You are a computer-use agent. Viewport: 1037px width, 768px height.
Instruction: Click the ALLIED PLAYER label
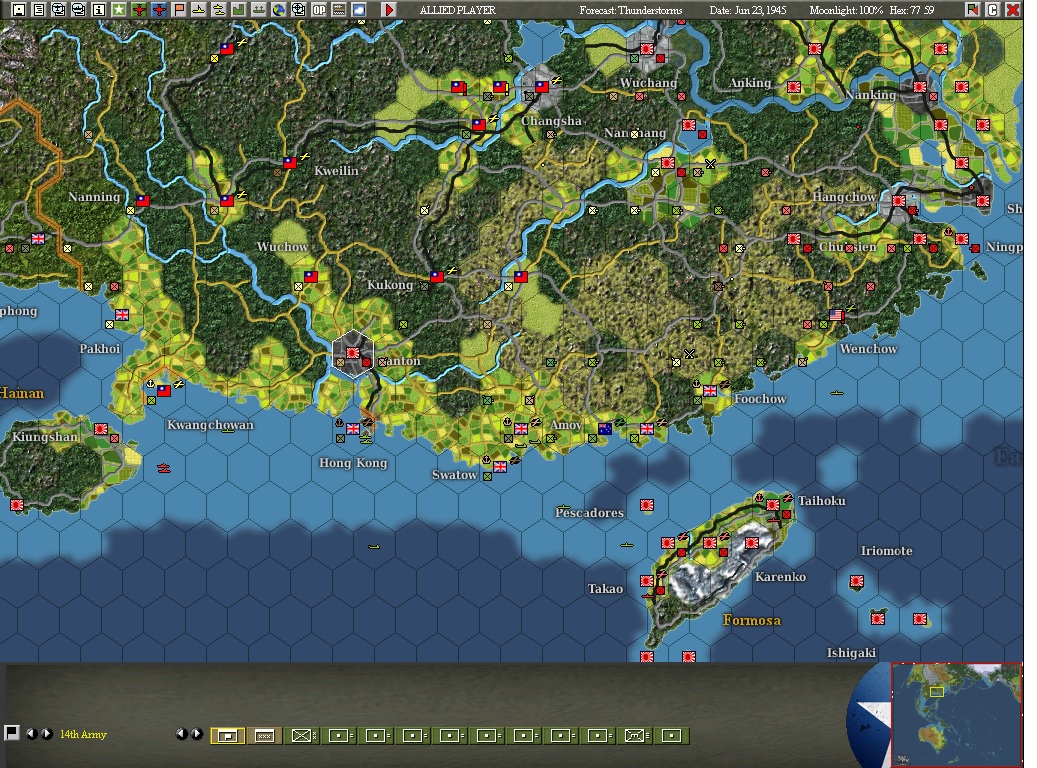[457, 10]
